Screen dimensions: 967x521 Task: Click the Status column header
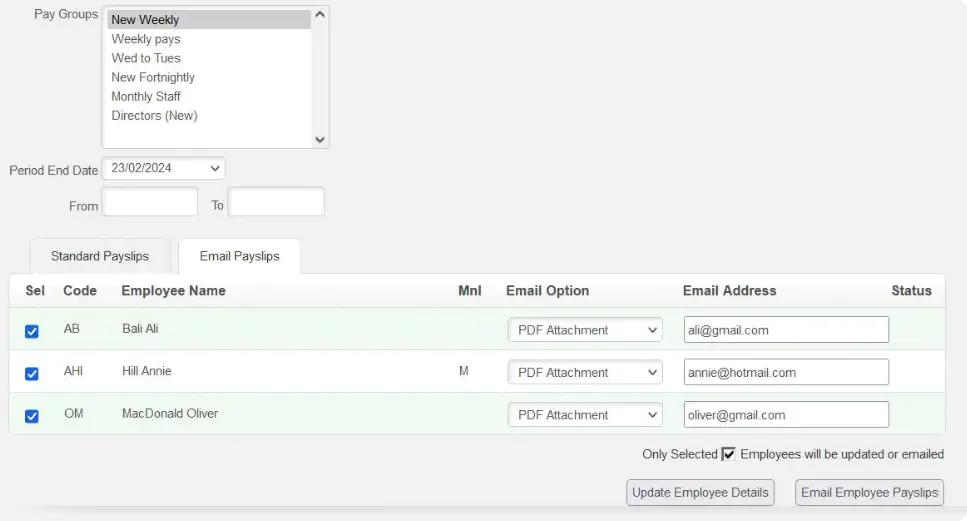[x=911, y=291]
